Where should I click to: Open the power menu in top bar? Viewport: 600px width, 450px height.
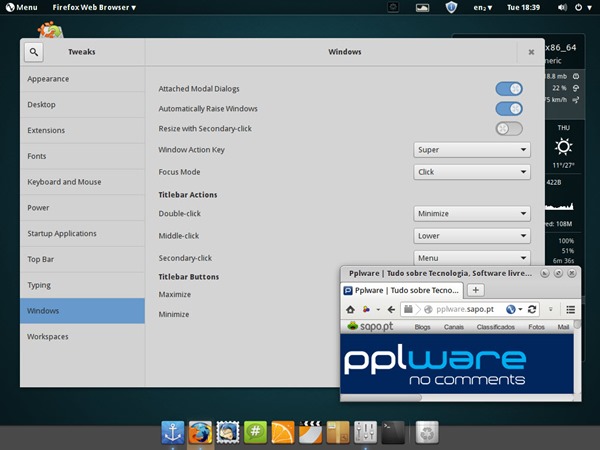(x=583, y=7)
